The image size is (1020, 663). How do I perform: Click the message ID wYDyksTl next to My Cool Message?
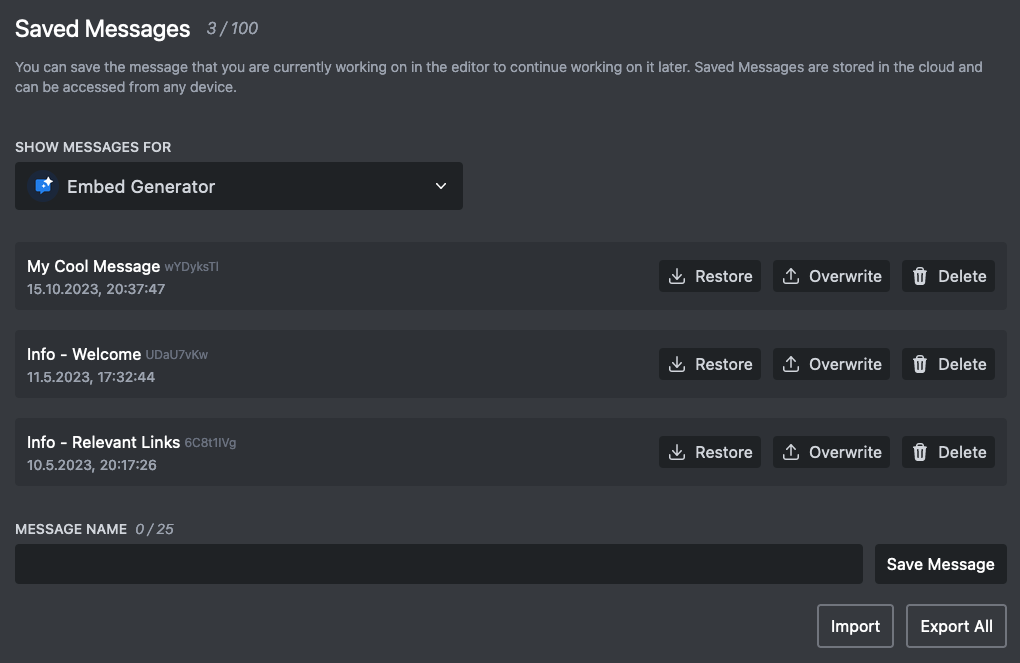pyautogui.click(x=191, y=266)
